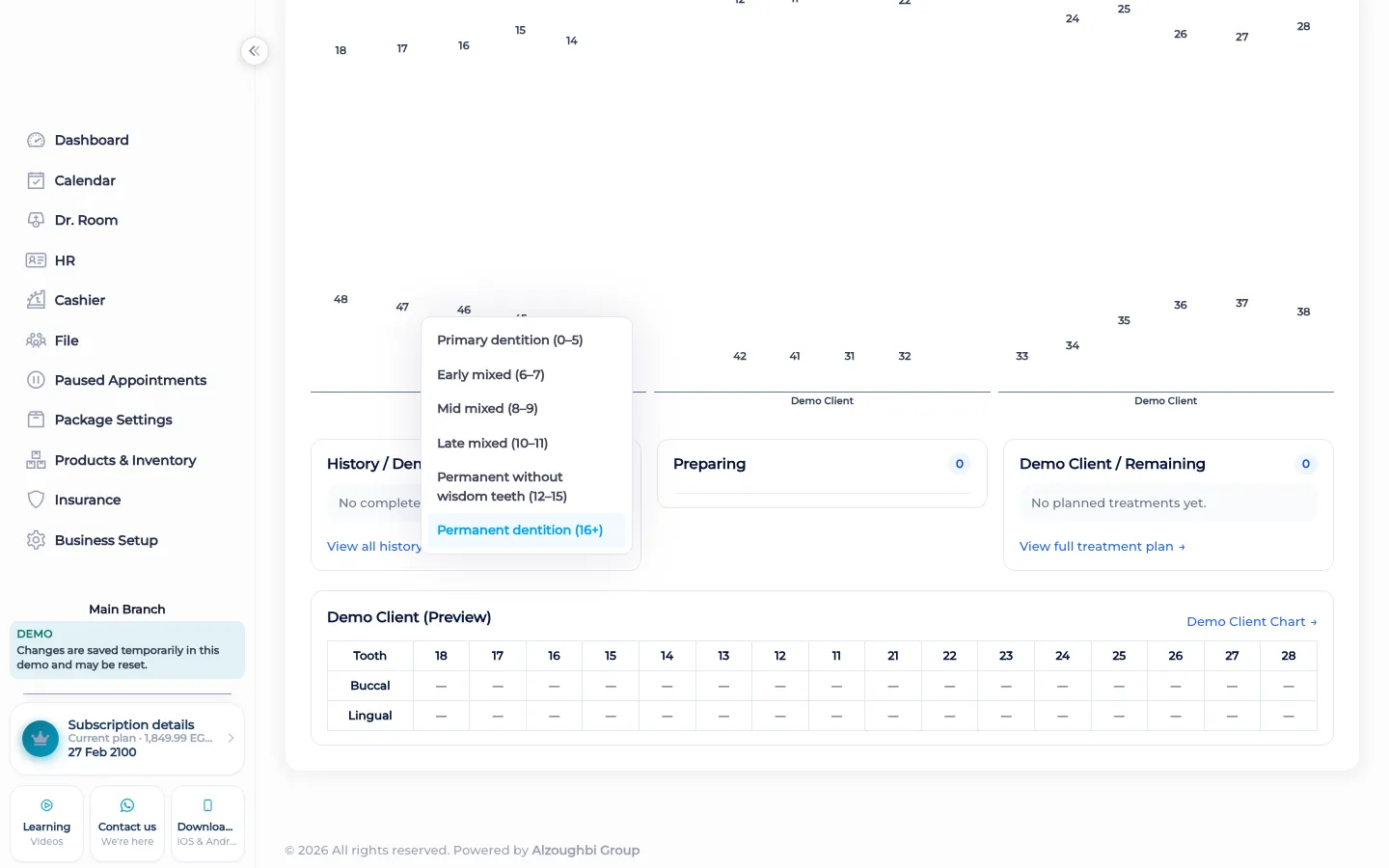Select Primary dentition (0–5) option
This screenshot has width=1389, height=868.
click(527, 340)
